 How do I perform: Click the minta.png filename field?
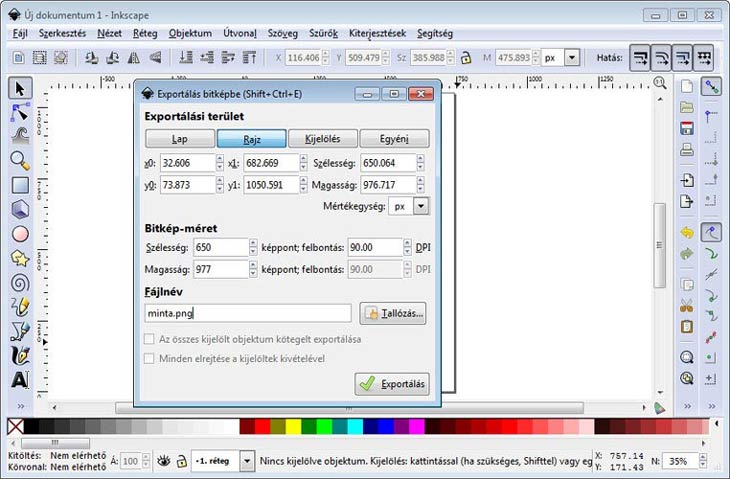tap(247, 313)
